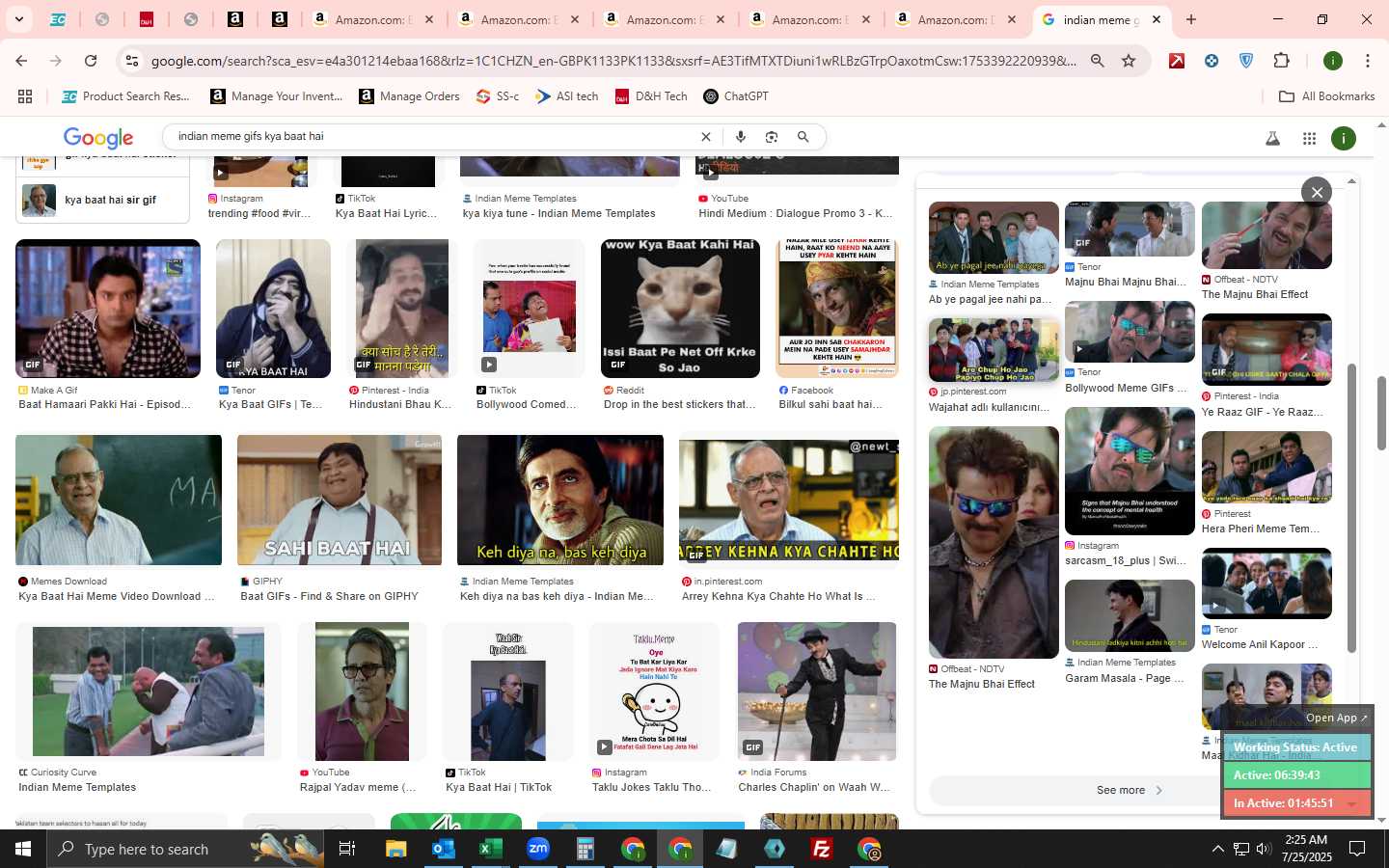This screenshot has height=868, width=1389.
Task: Open the All Bookmarks folder
Action: pyautogui.click(x=1326, y=96)
